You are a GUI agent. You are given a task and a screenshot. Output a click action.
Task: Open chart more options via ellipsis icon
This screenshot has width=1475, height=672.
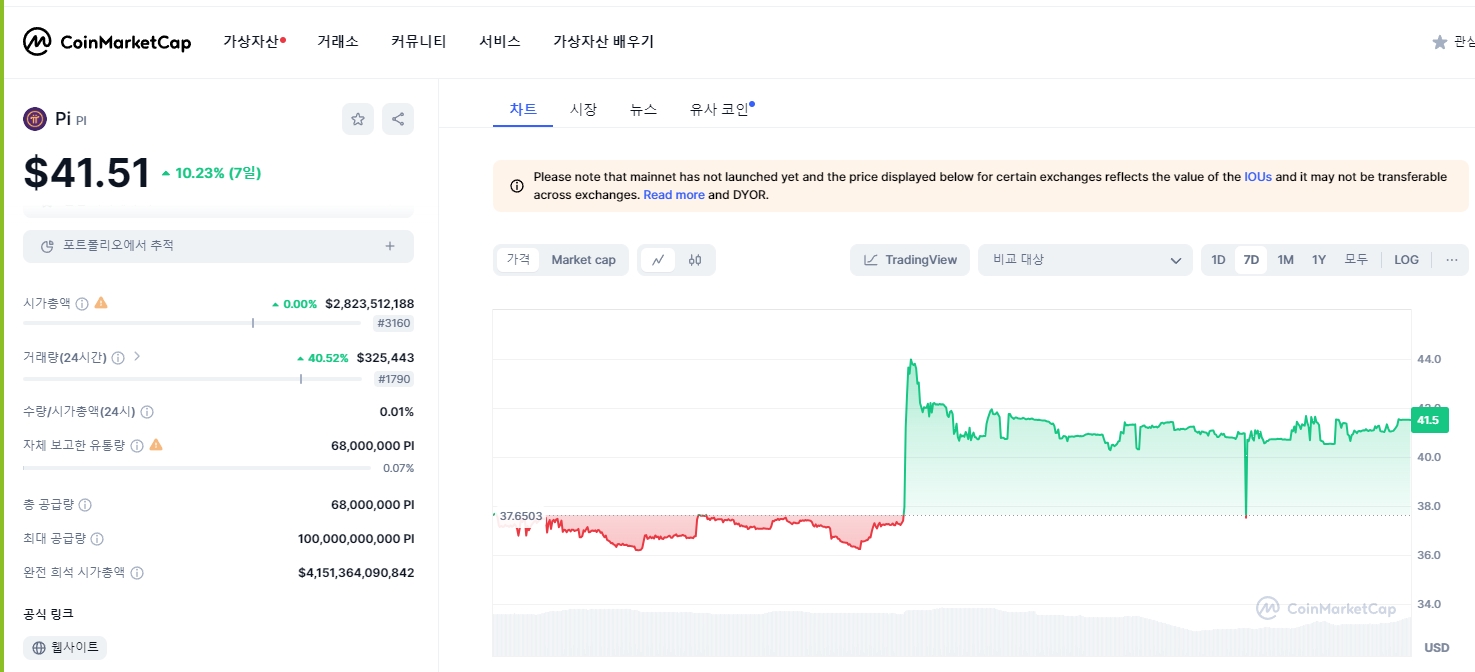click(1451, 259)
